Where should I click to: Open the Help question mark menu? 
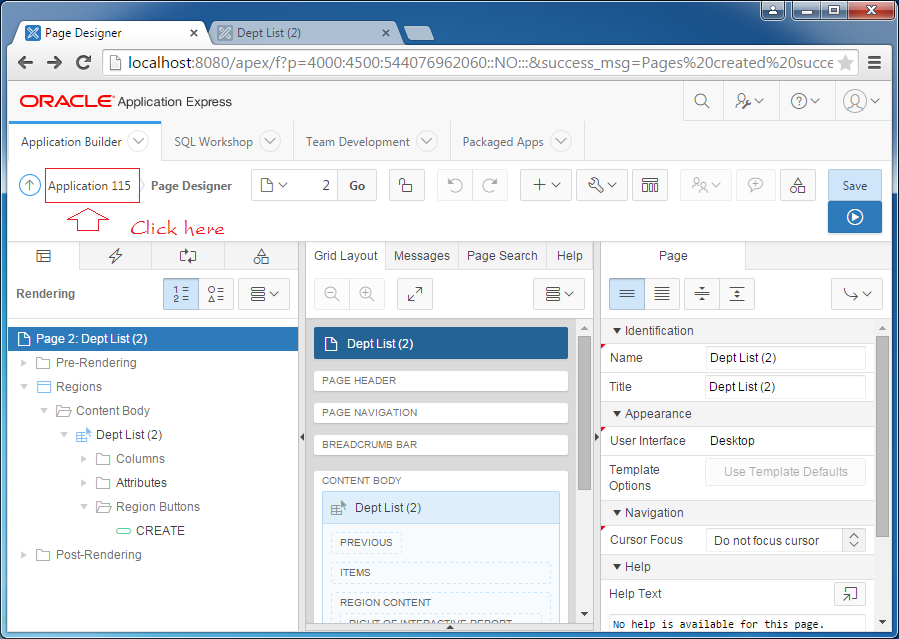pyautogui.click(x=805, y=101)
